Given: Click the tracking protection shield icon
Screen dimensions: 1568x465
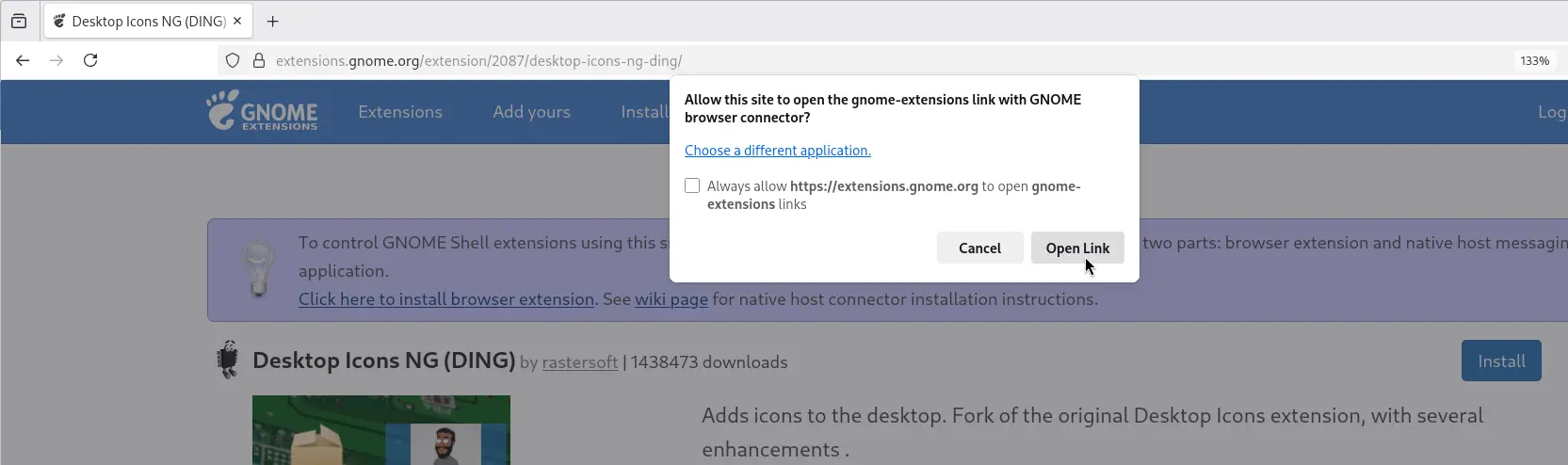Looking at the screenshot, I should point(233,60).
